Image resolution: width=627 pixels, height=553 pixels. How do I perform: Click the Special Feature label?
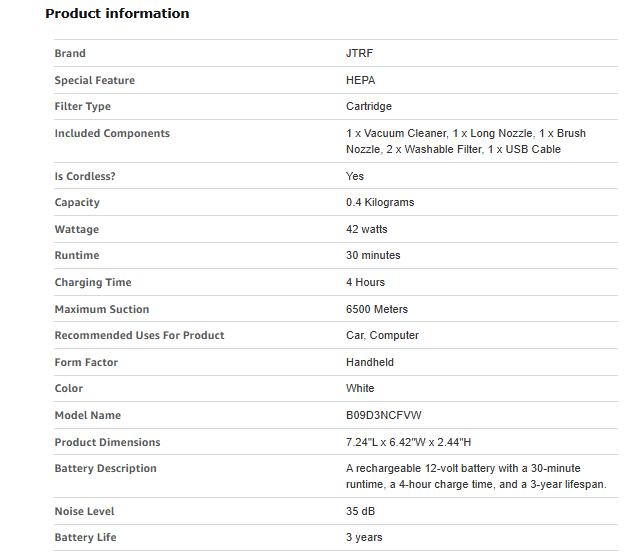(x=95, y=80)
